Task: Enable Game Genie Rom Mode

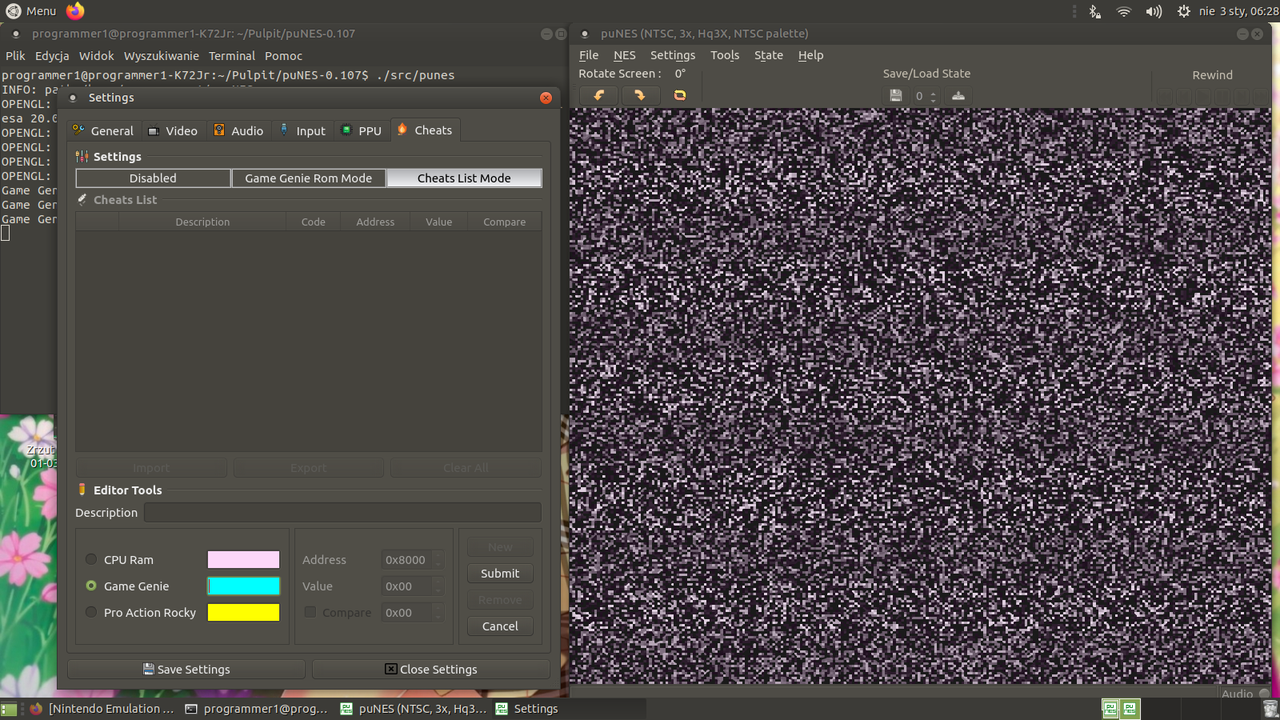Action: point(308,178)
